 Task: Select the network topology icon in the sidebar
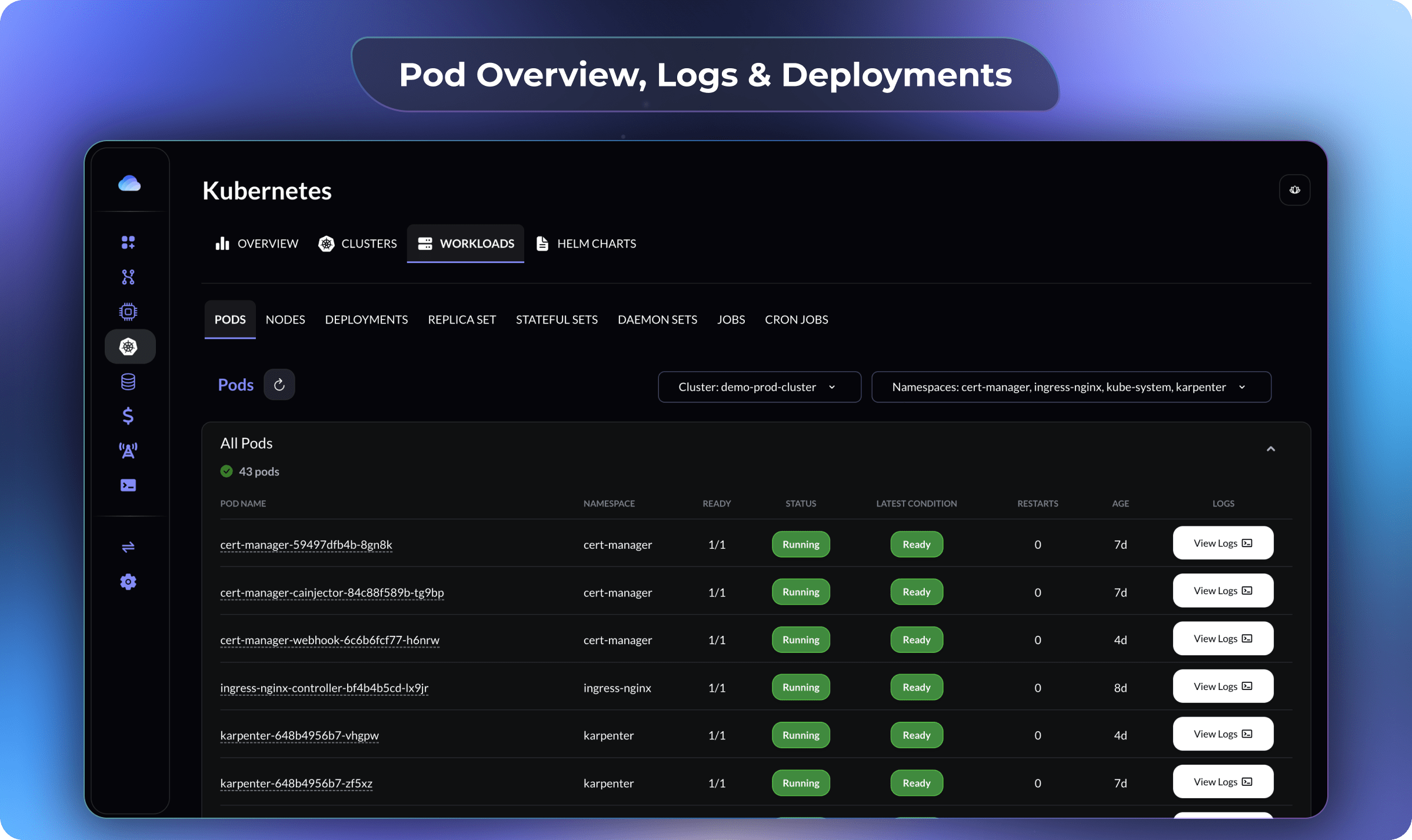click(128, 276)
